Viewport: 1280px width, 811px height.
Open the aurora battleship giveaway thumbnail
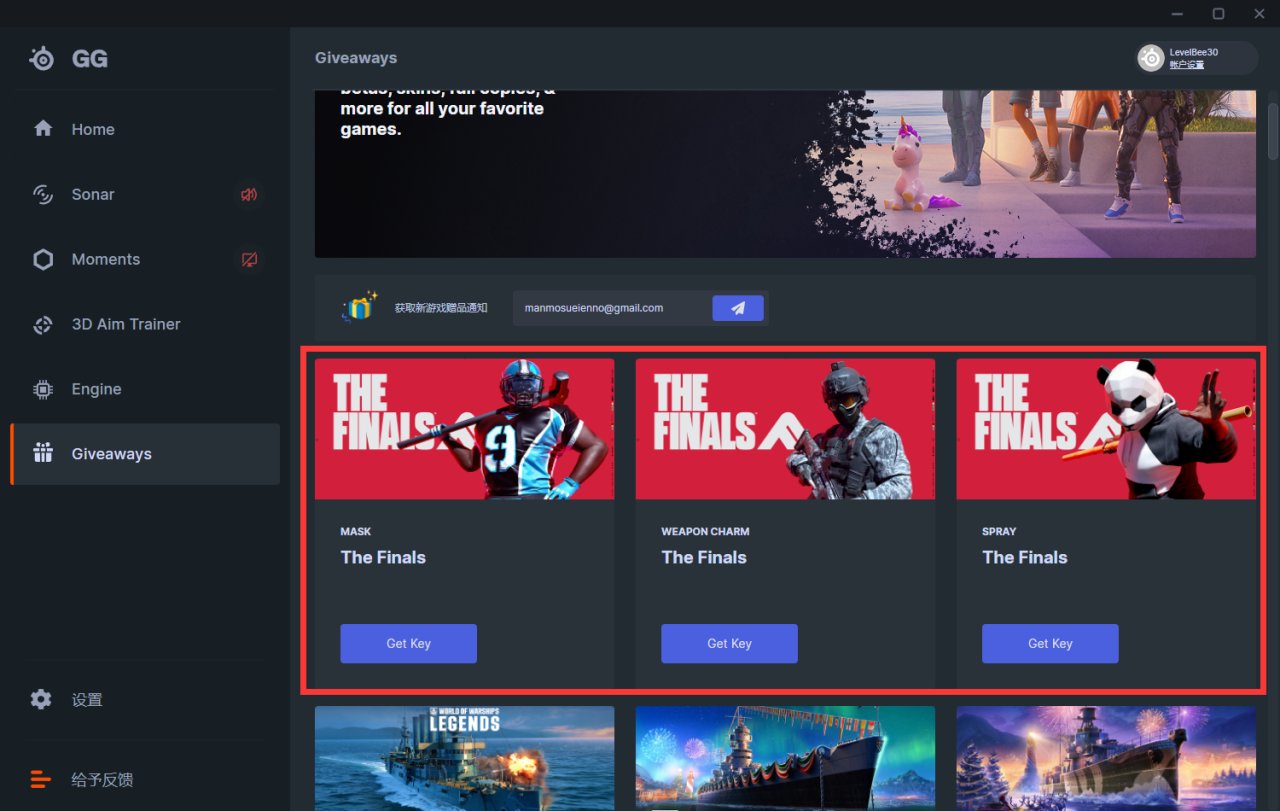(785, 759)
